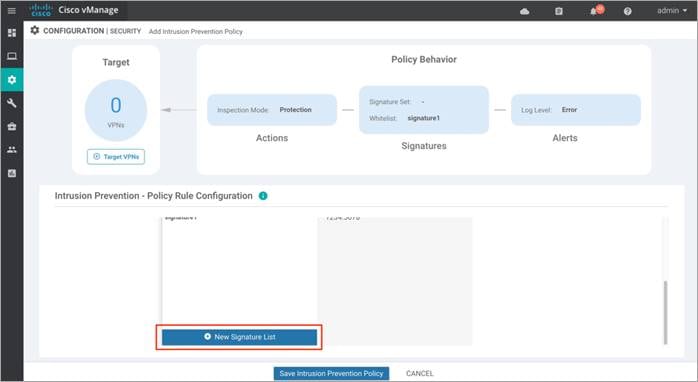Image resolution: width=698 pixels, height=382 pixels.
Task: Open the Dashboard sidebar icon
Action: coord(12,33)
